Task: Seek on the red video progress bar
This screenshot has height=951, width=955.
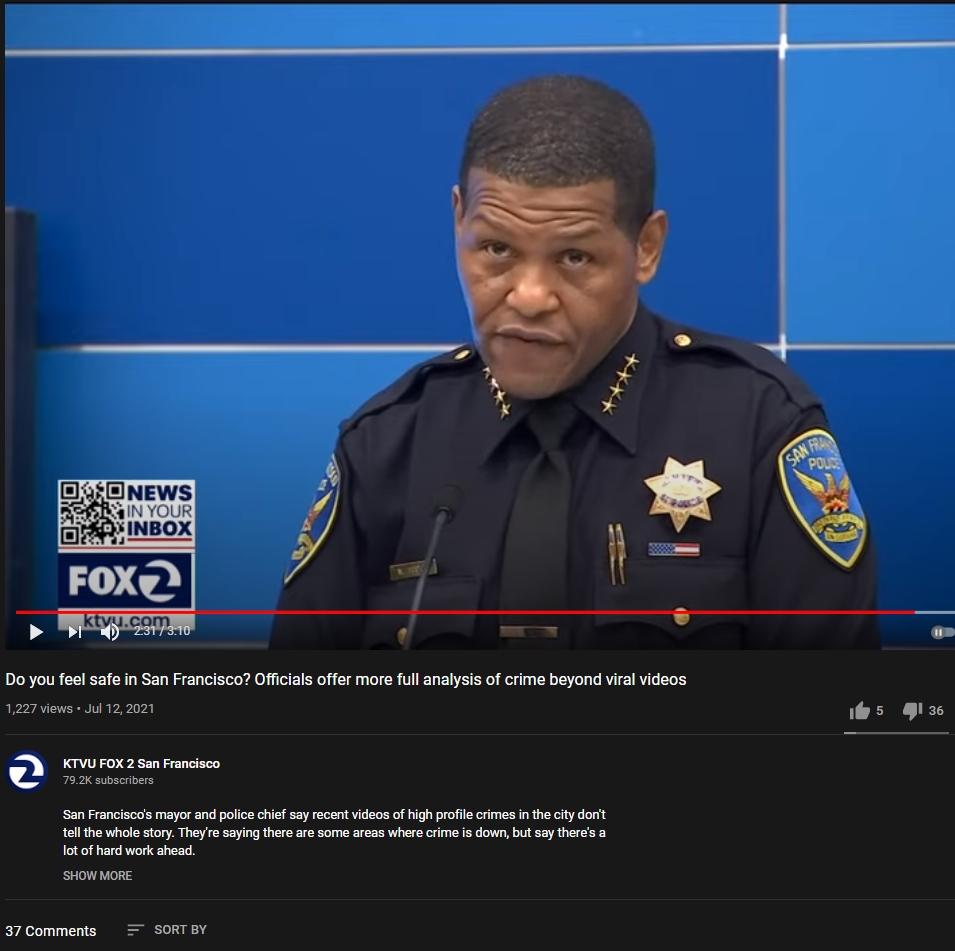Action: click(x=465, y=612)
